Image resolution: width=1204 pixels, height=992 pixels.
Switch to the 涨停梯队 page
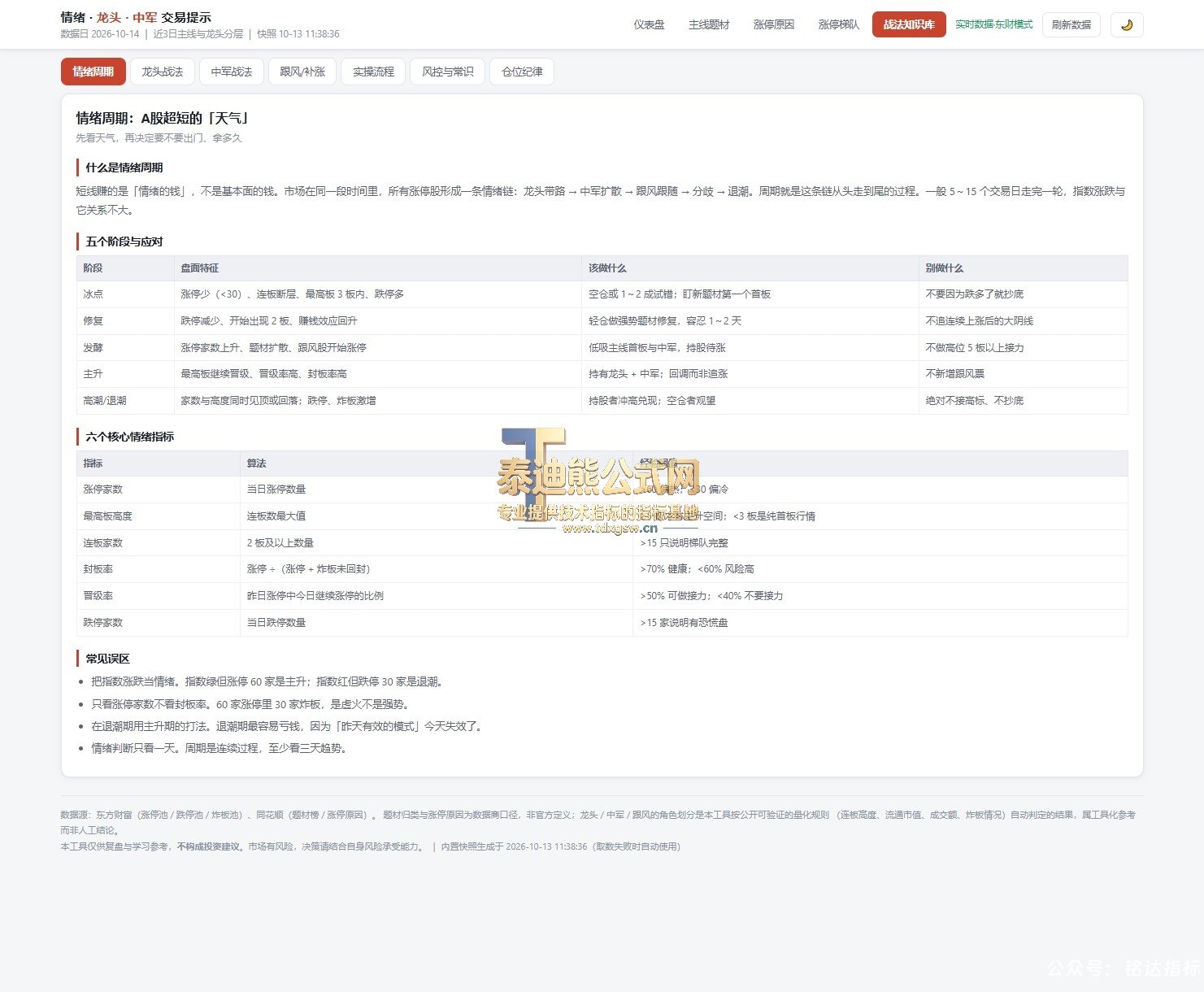(839, 24)
